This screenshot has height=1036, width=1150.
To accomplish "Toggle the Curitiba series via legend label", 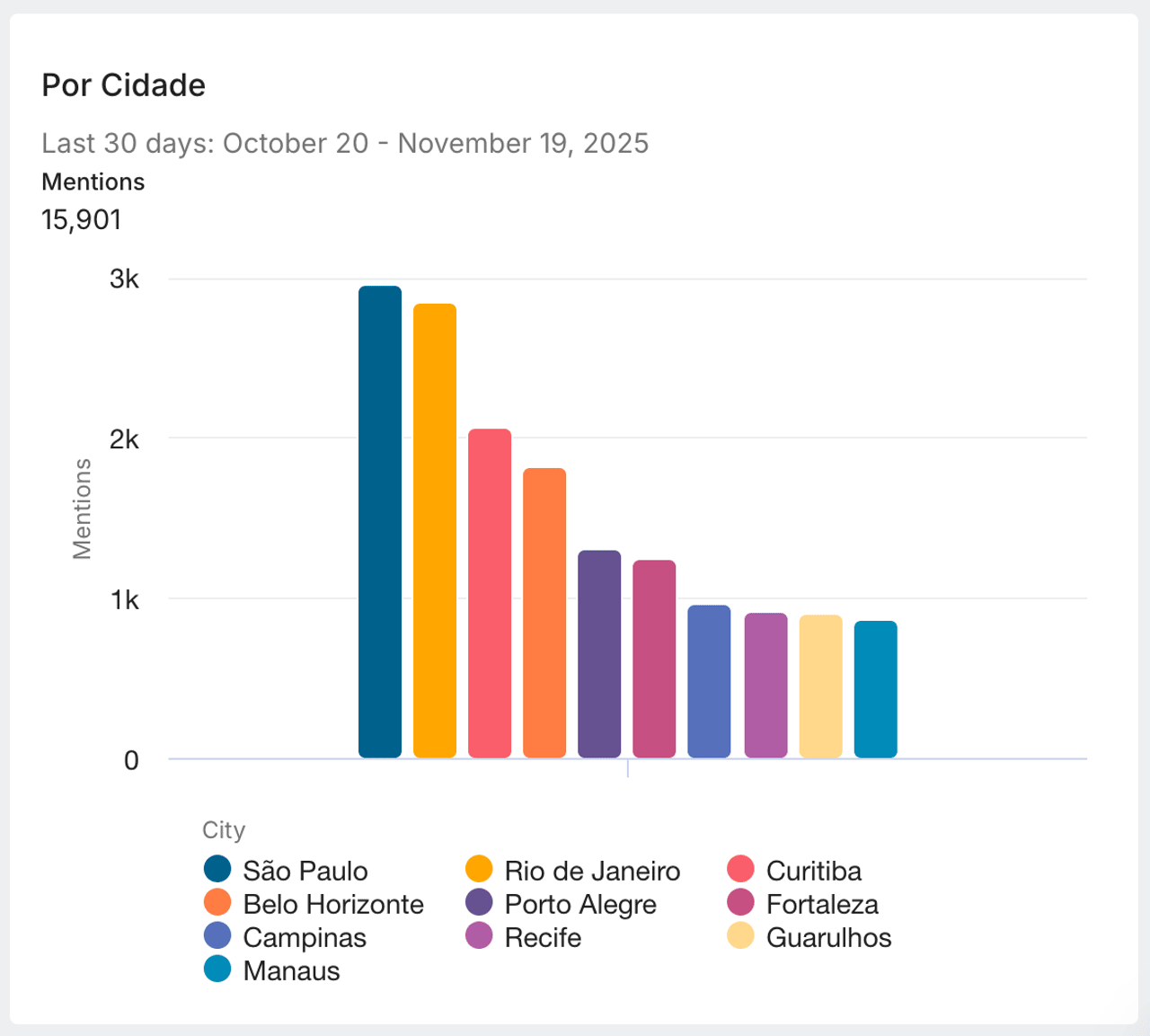I will [x=813, y=871].
